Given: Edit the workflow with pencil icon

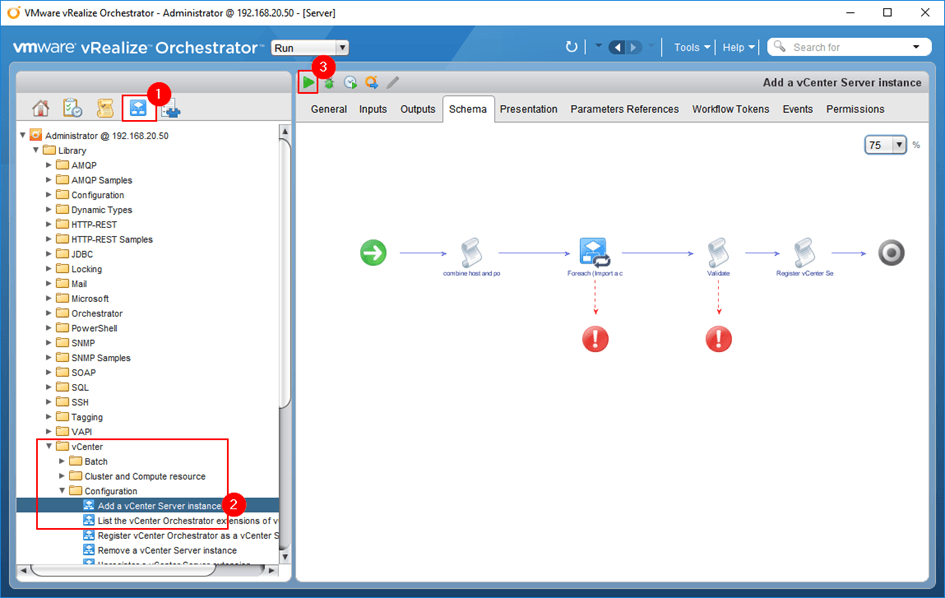Looking at the screenshot, I should [393, 83].
